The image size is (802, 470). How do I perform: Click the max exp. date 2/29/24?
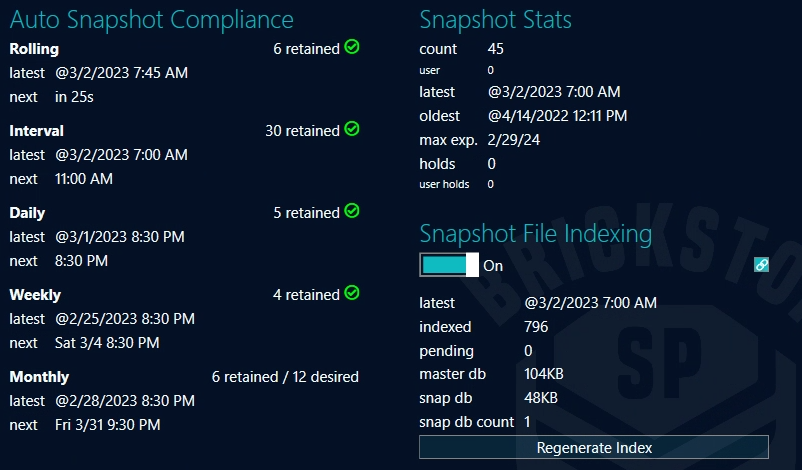514,140
